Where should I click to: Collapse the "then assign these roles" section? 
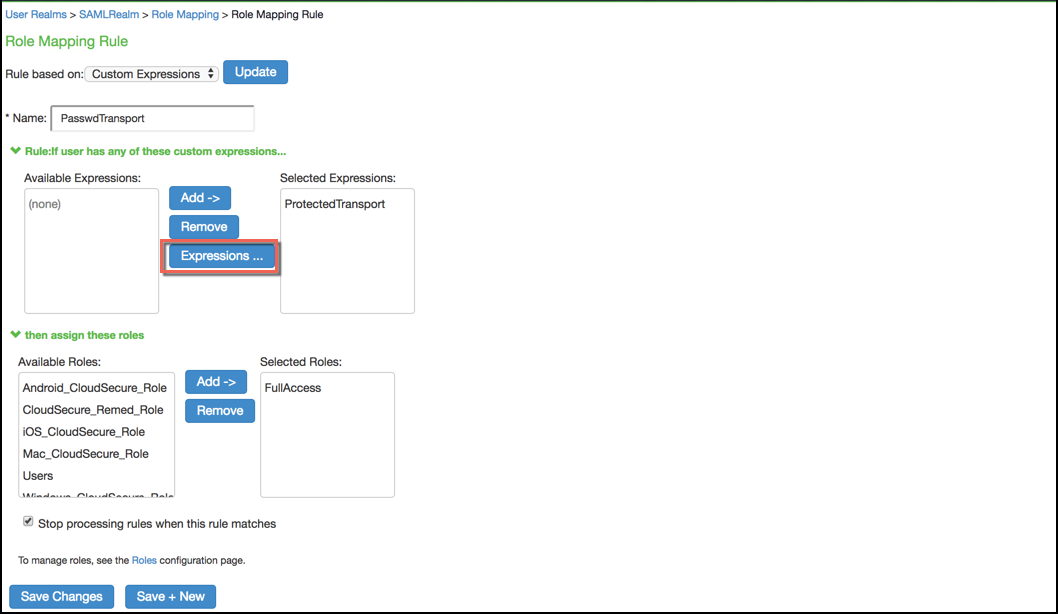16,335
